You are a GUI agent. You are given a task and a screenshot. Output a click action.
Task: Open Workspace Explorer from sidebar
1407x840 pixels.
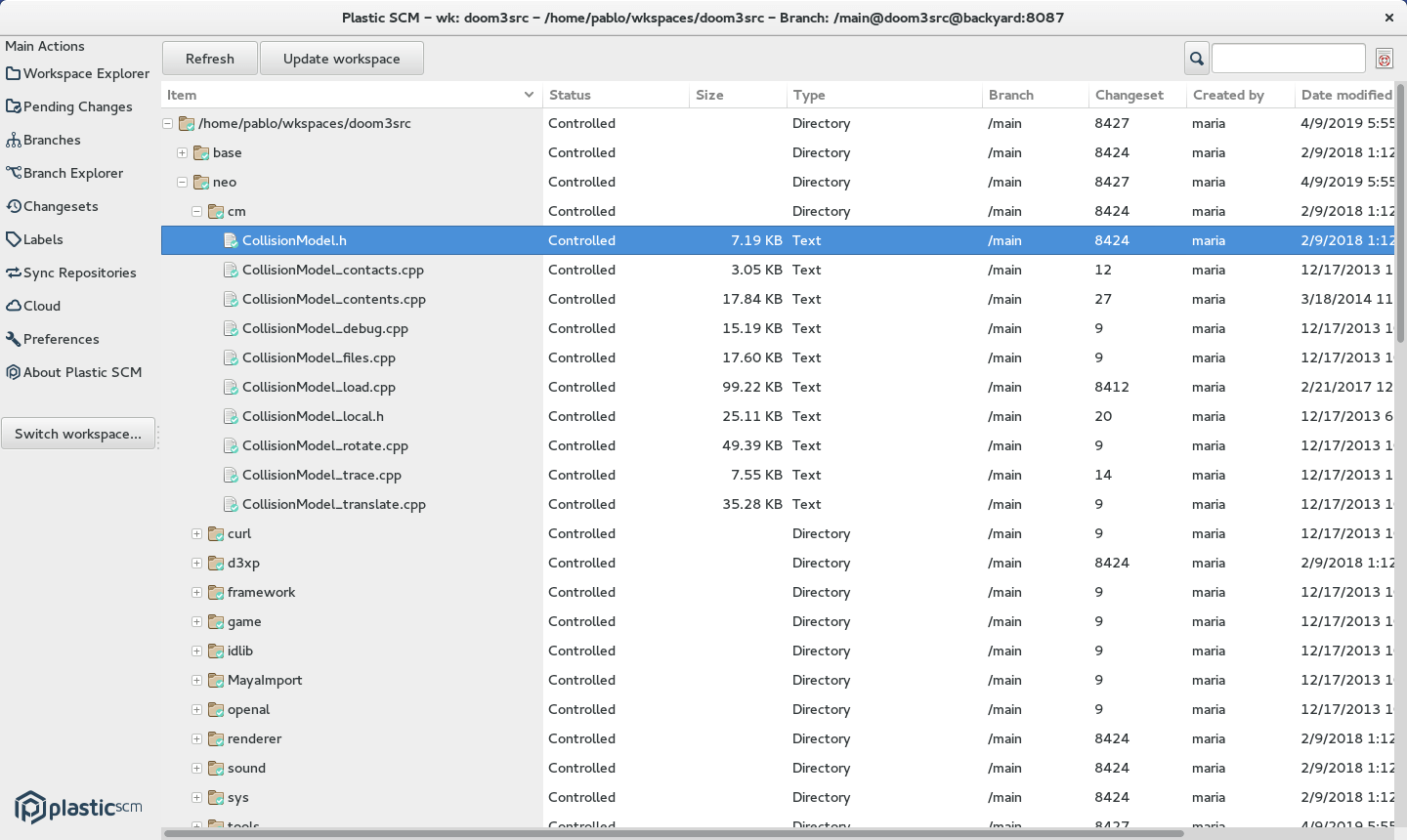pyautogui.click(x=77, y=73)
